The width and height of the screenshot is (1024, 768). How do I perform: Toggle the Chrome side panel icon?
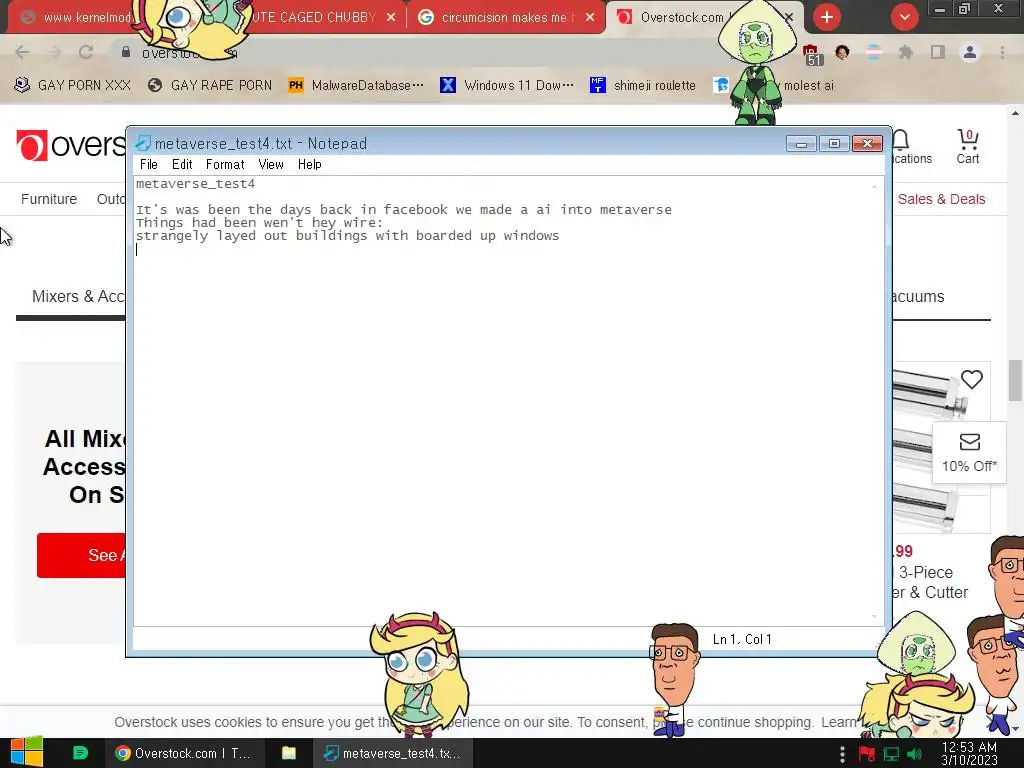938,52
